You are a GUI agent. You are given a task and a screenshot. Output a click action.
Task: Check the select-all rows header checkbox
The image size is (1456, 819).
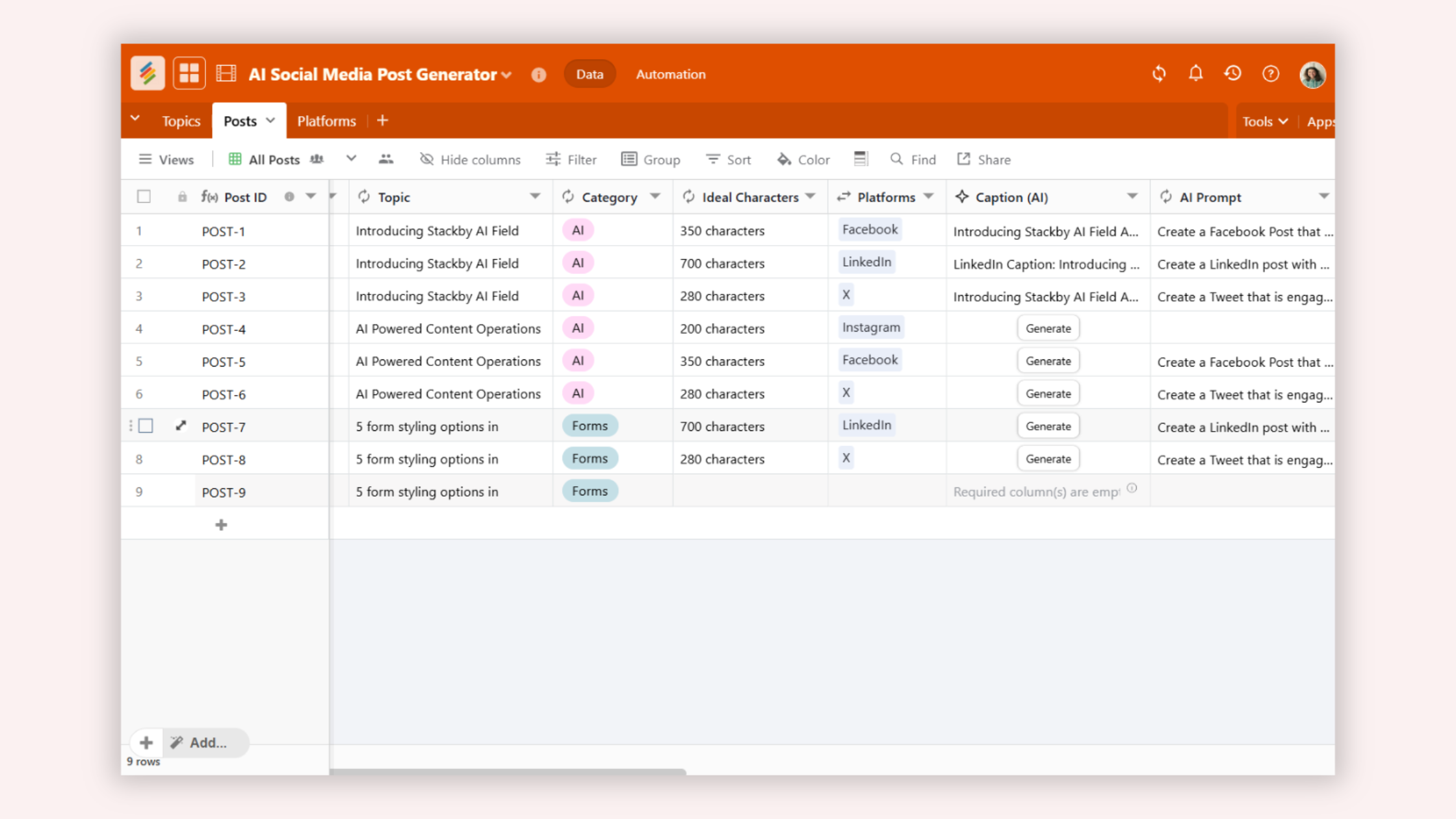(144, 196)
